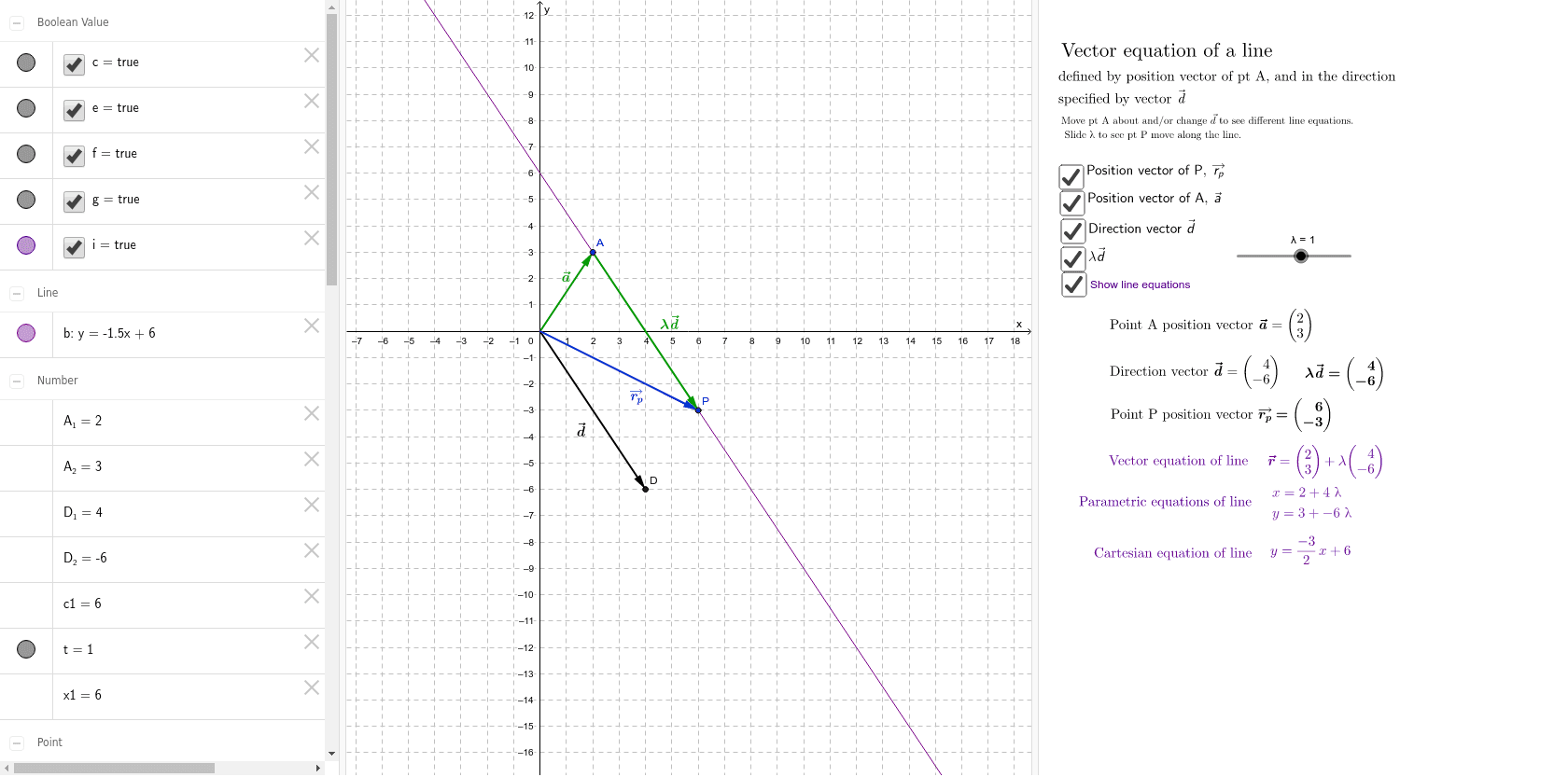Toggle purple visibility circle for boolean i
This screenshot has width=1568, height=777.
pos(26,245)
